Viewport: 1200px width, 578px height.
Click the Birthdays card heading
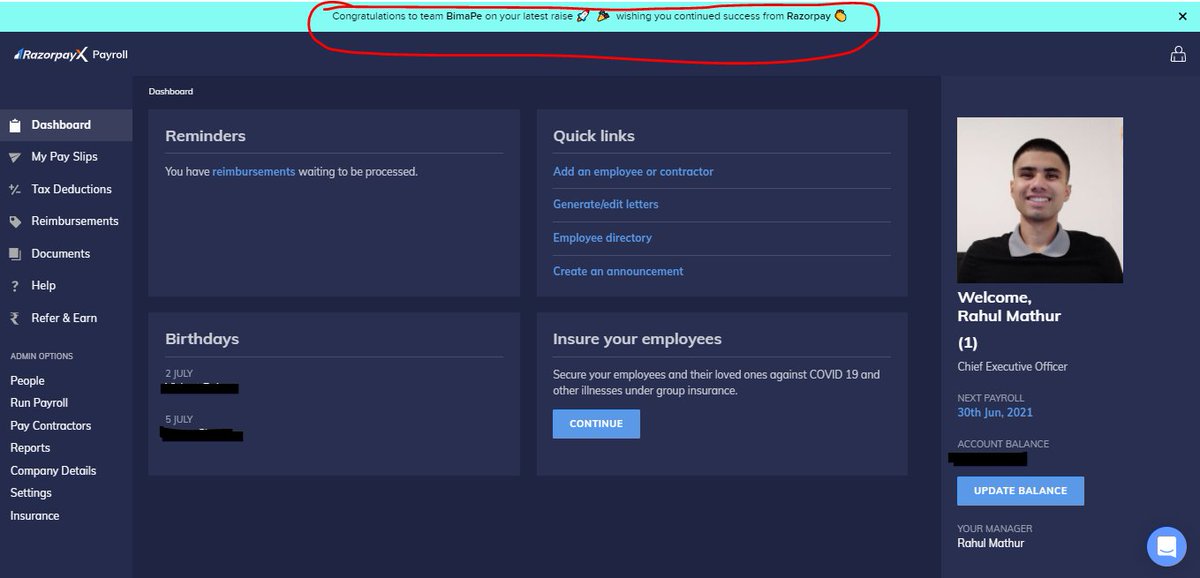coord(202,339)
